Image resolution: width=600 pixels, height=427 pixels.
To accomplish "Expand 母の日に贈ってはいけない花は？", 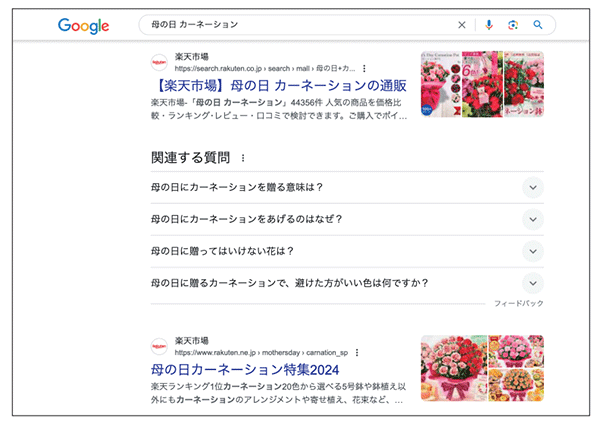I will point(347,251).
